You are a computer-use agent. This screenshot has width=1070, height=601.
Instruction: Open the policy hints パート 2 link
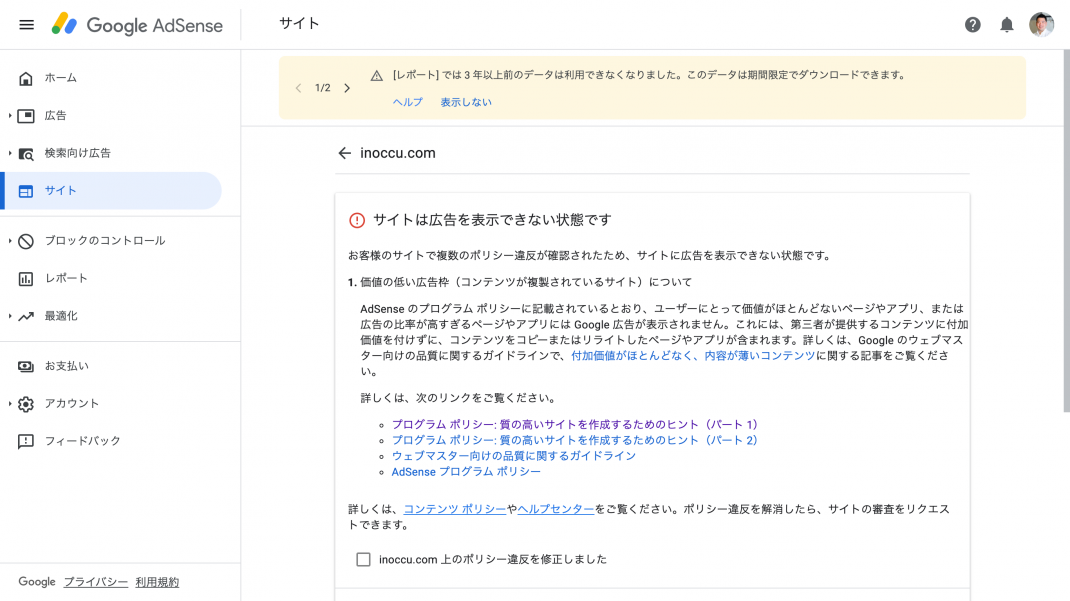pyautogui.click(x=575, y=441)
